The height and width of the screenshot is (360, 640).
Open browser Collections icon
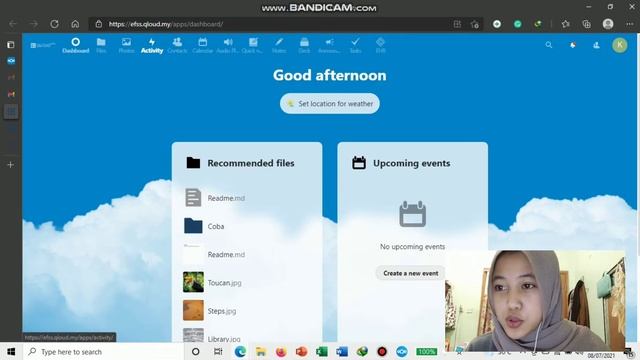pos(587,24)
